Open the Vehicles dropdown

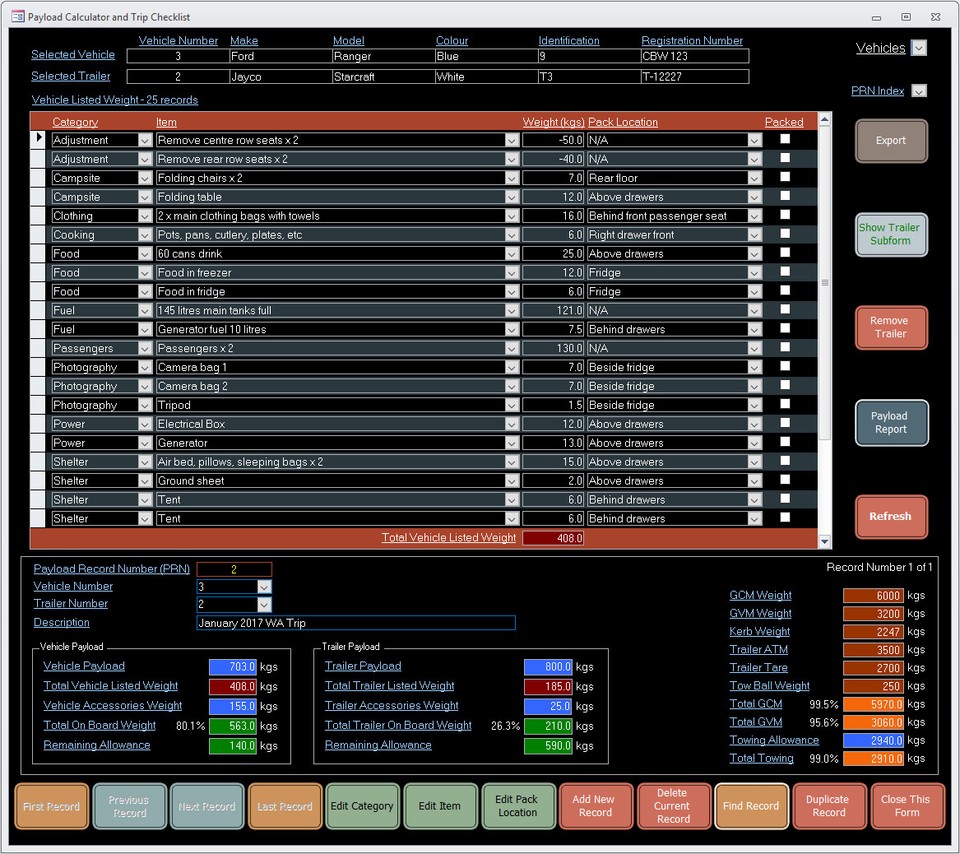916,47
